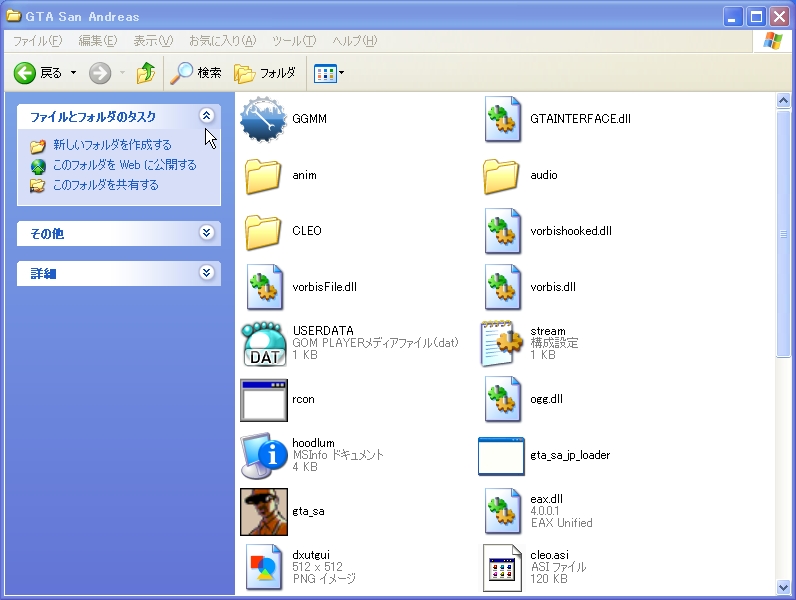Click 新しいフォルダを作成する link

tap(112, 145)
